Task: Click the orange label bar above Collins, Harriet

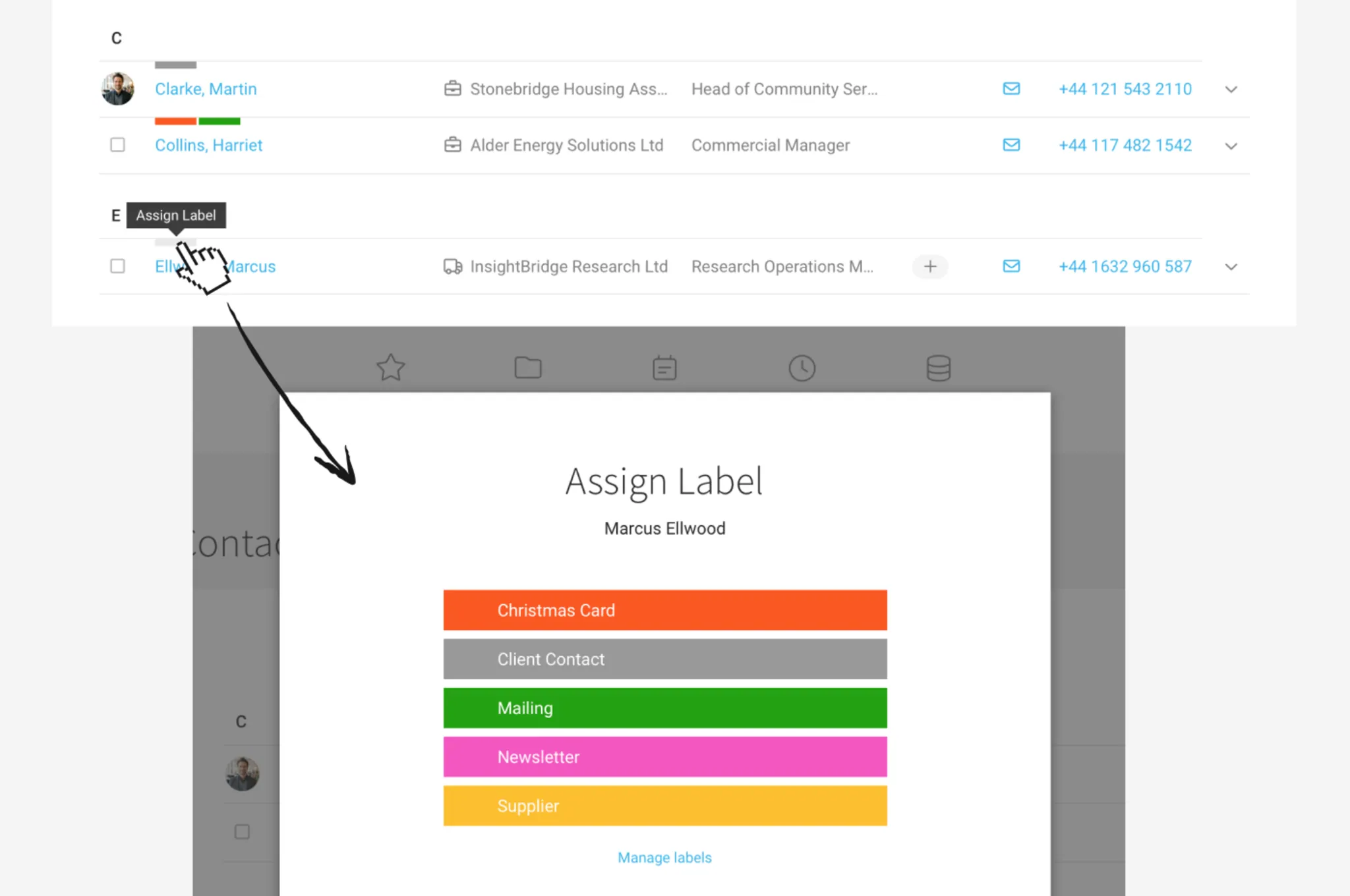Action: [175, 121]
